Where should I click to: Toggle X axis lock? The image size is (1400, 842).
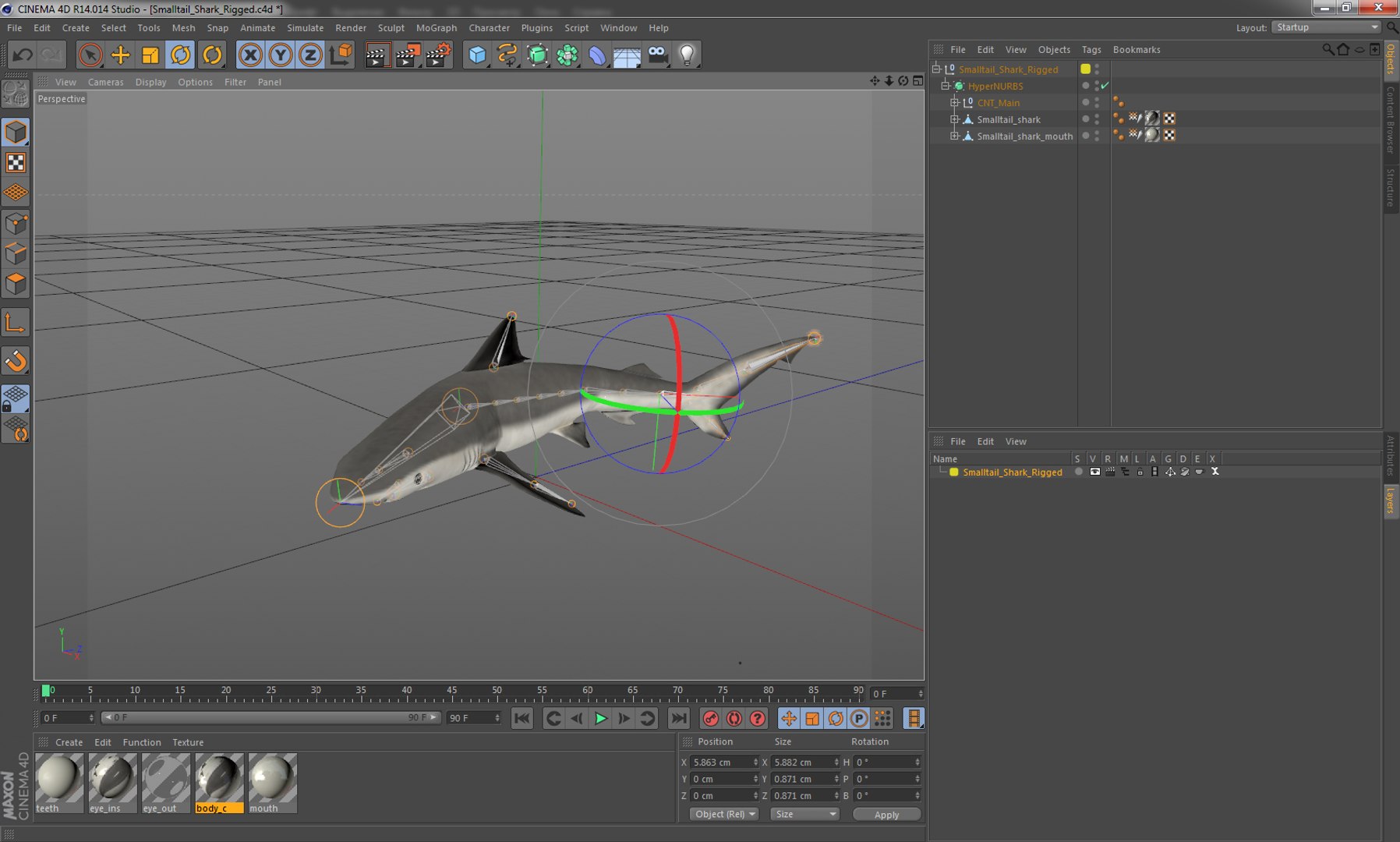click(250, 55)
